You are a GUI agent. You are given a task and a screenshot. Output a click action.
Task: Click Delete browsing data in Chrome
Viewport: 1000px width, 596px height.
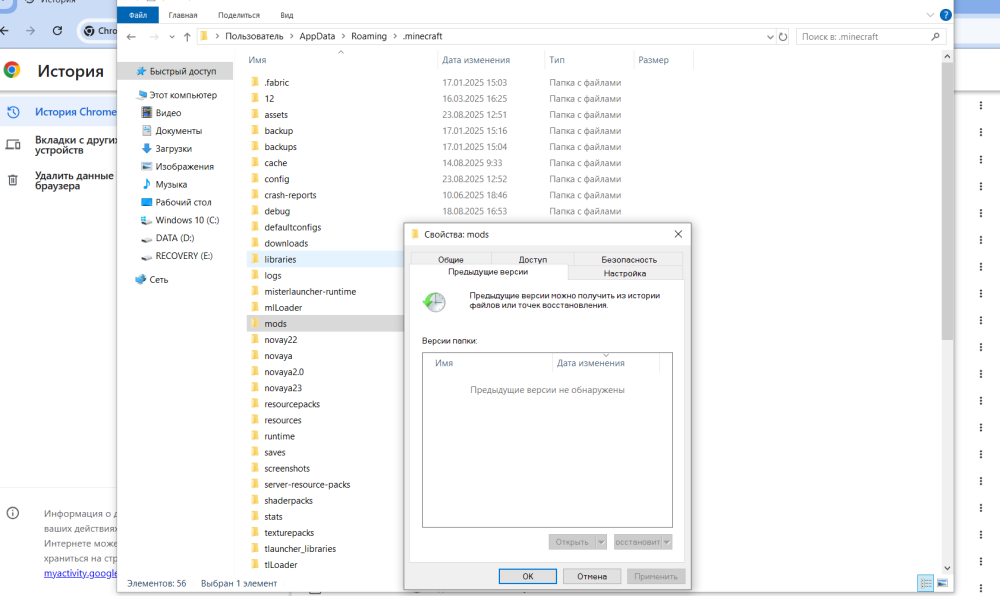pyautogui.click(x=61, y=180)
